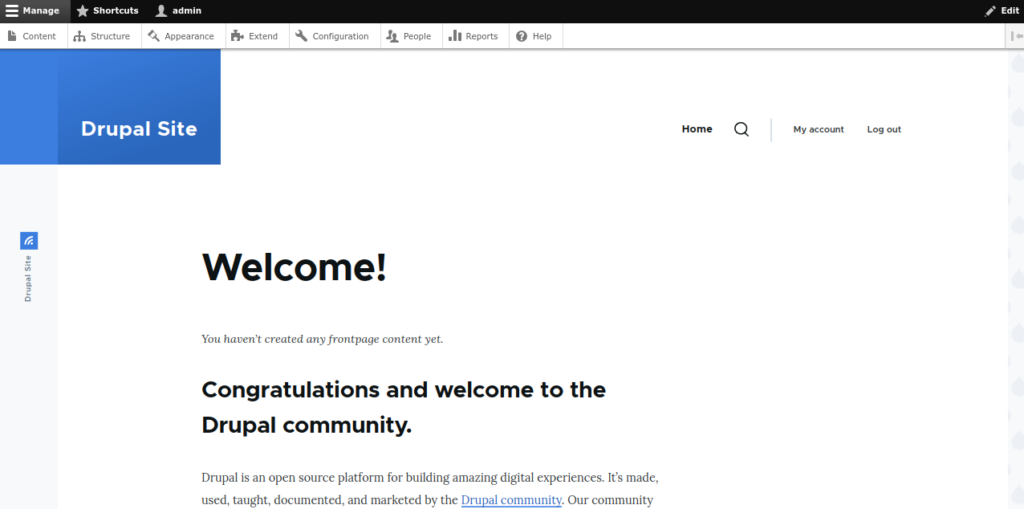This screenshot has height=509, width=1024.
Task: Click the Log out link
Action: [884, 129]
